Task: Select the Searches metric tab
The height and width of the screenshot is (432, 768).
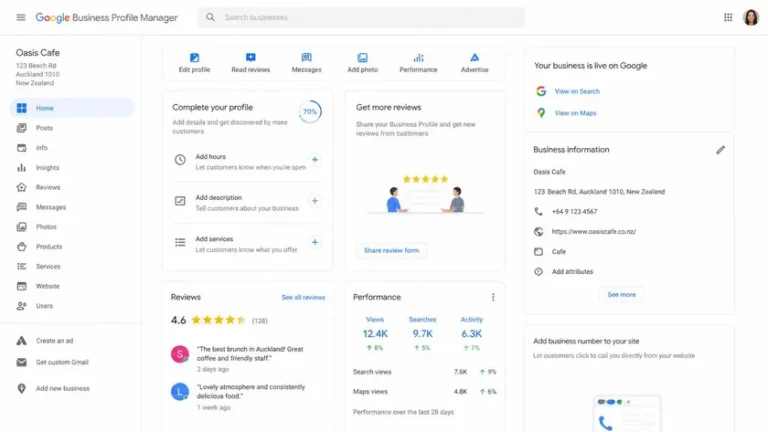Action: click(x=422, y=333)
